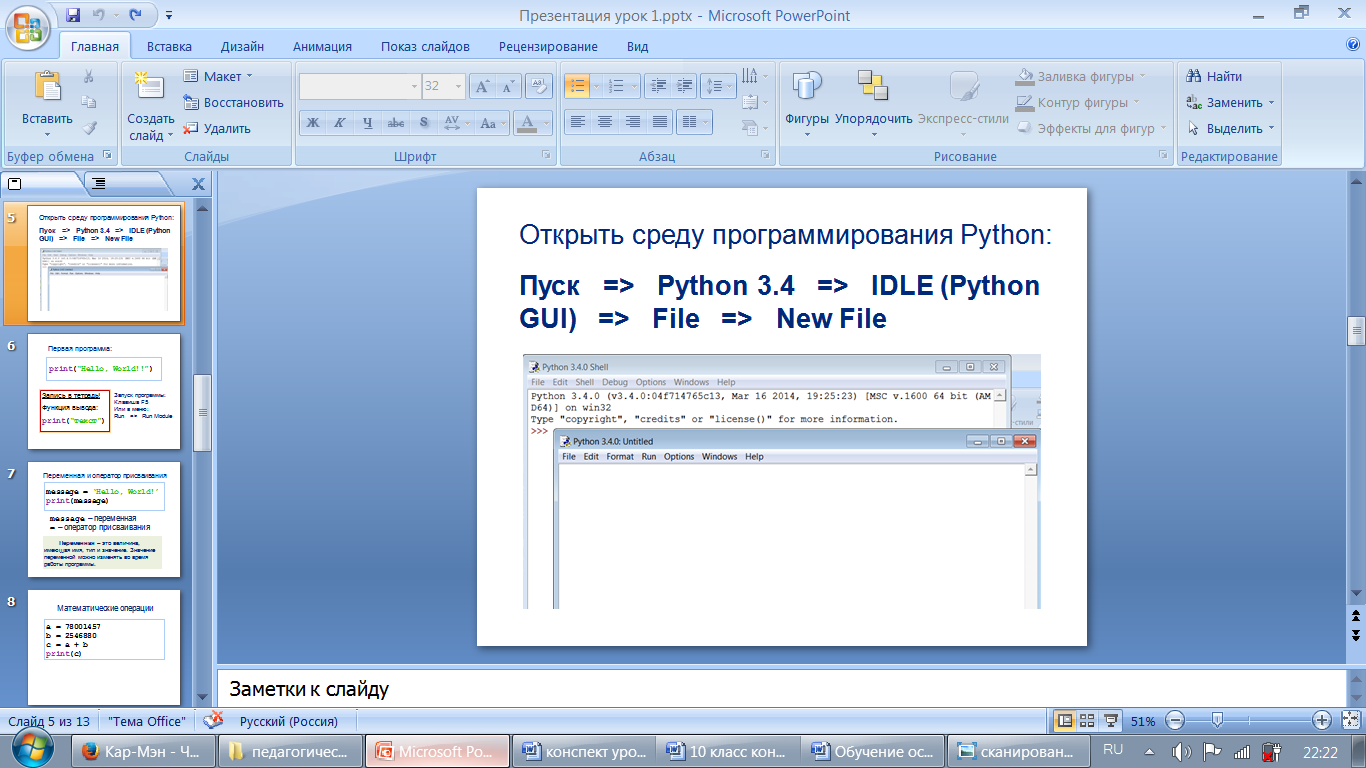Image resolution: width=1366 pixels, height=768 pixels.
Task: Toggle strikethrough abc formatting
Action: click(x=396, y=123)
